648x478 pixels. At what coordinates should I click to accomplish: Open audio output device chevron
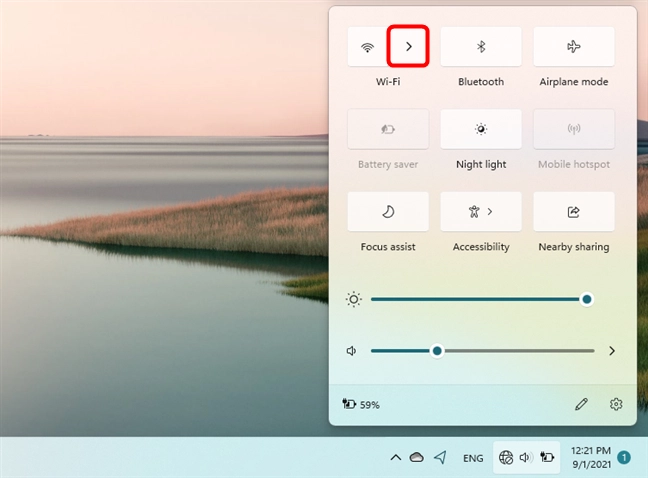612,351
